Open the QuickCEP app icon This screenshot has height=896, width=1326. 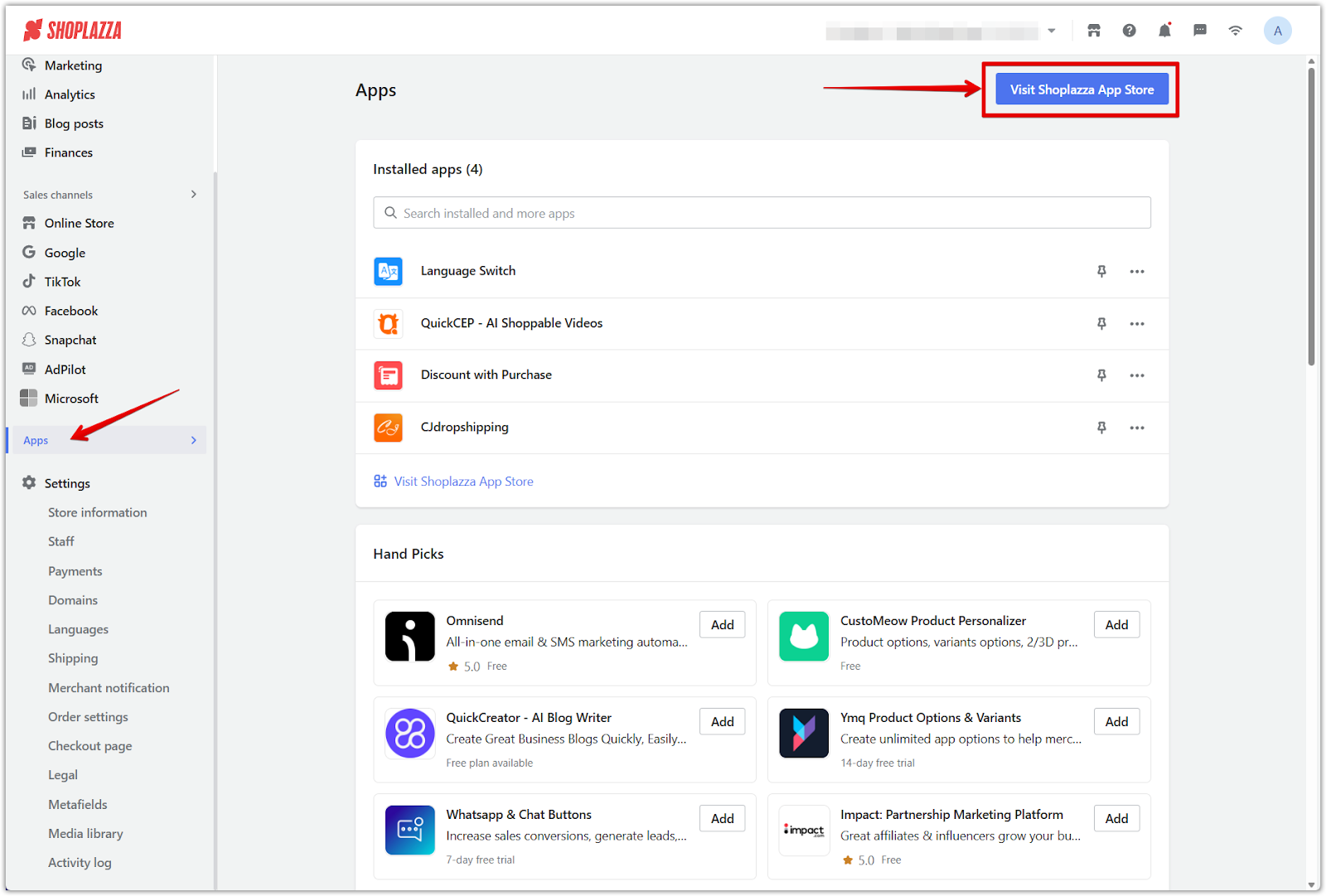point(388,323)
